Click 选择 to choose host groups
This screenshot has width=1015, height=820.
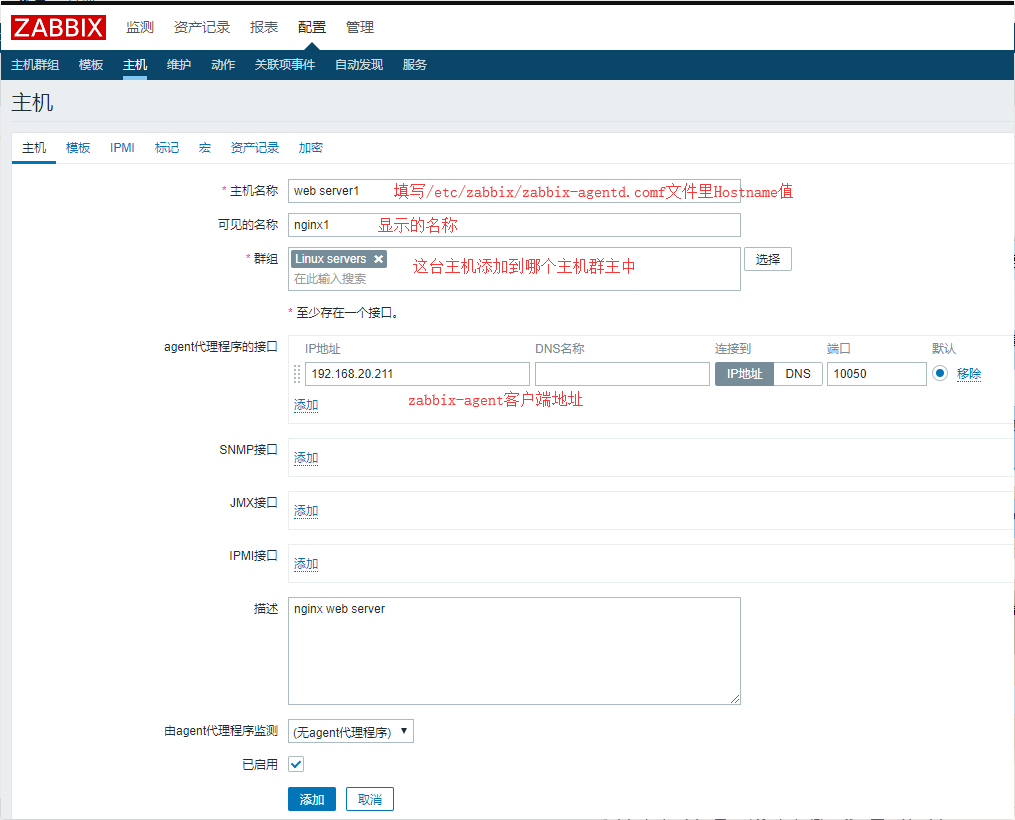768,259
